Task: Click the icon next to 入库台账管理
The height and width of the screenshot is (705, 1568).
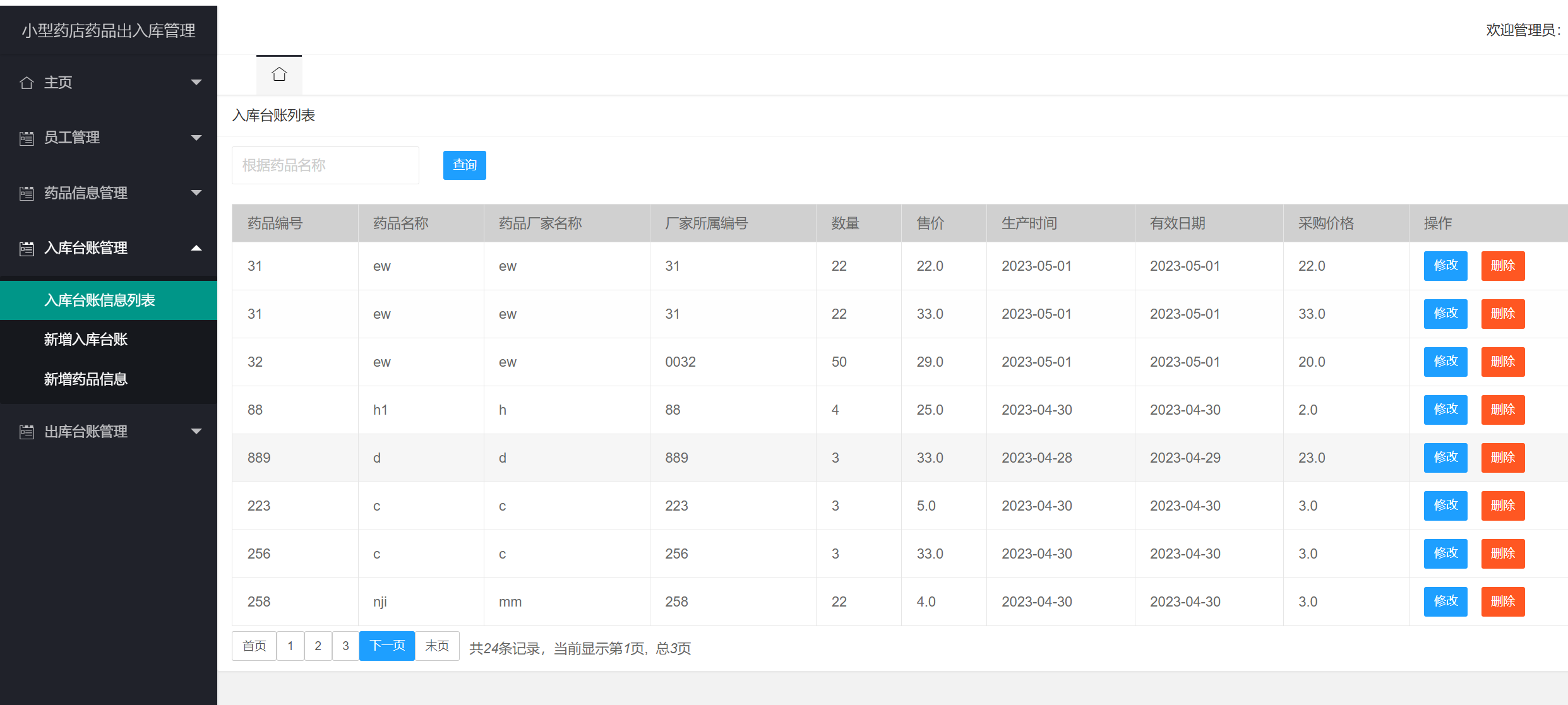Action: pos(27,248)
